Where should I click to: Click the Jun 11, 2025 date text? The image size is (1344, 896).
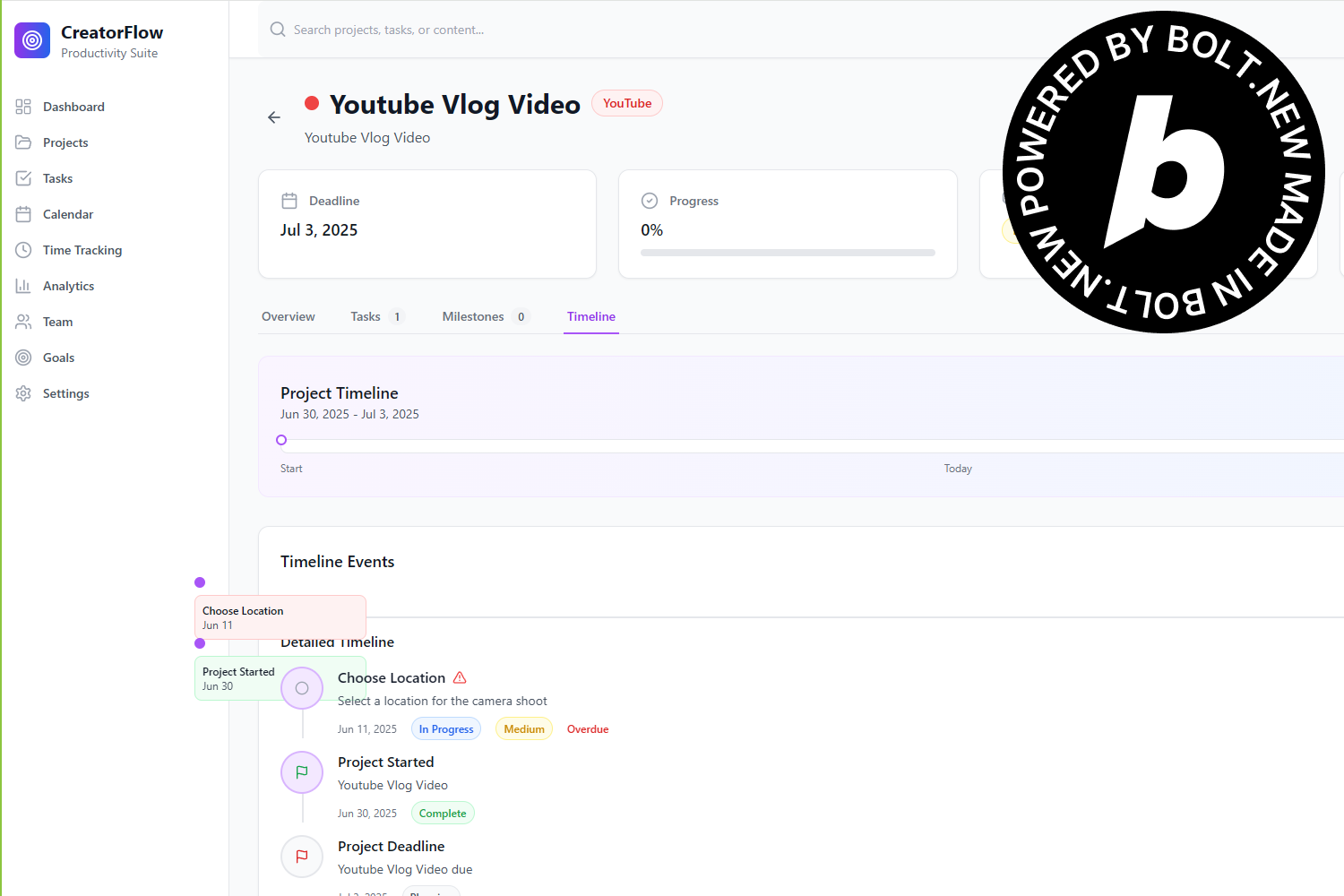click(x=367, y=729)
